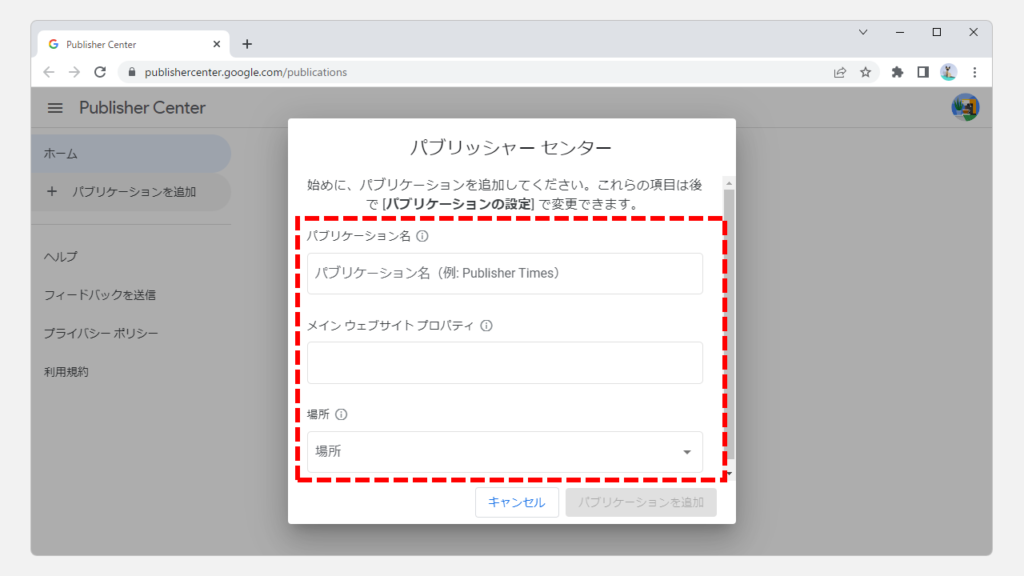The width and height of the screenshot is (1024, 576).
Task: Click the キャンセル button
Action: 516,503
